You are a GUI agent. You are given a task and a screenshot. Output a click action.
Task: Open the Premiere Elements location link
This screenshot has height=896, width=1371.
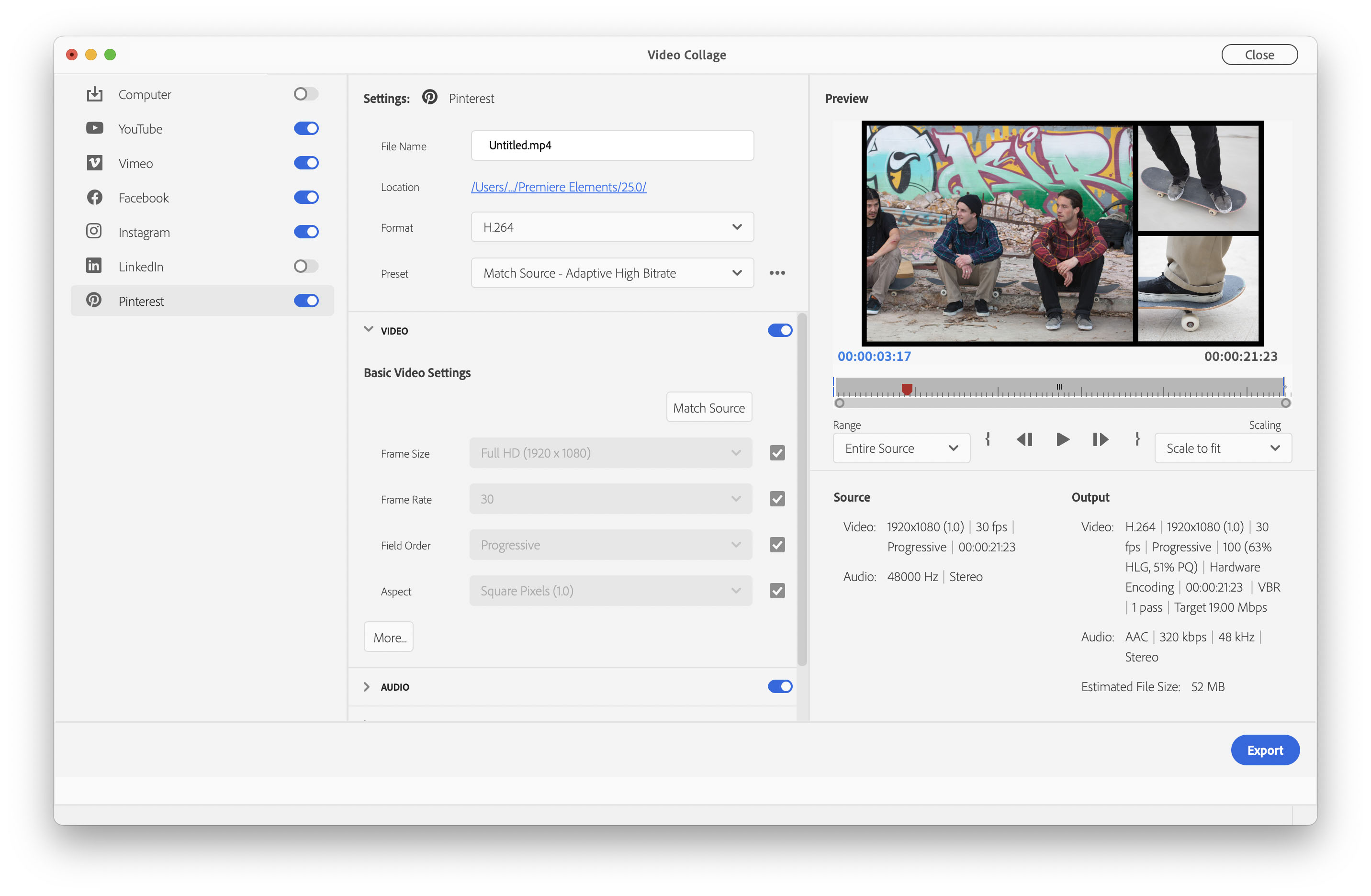[558, 187]
